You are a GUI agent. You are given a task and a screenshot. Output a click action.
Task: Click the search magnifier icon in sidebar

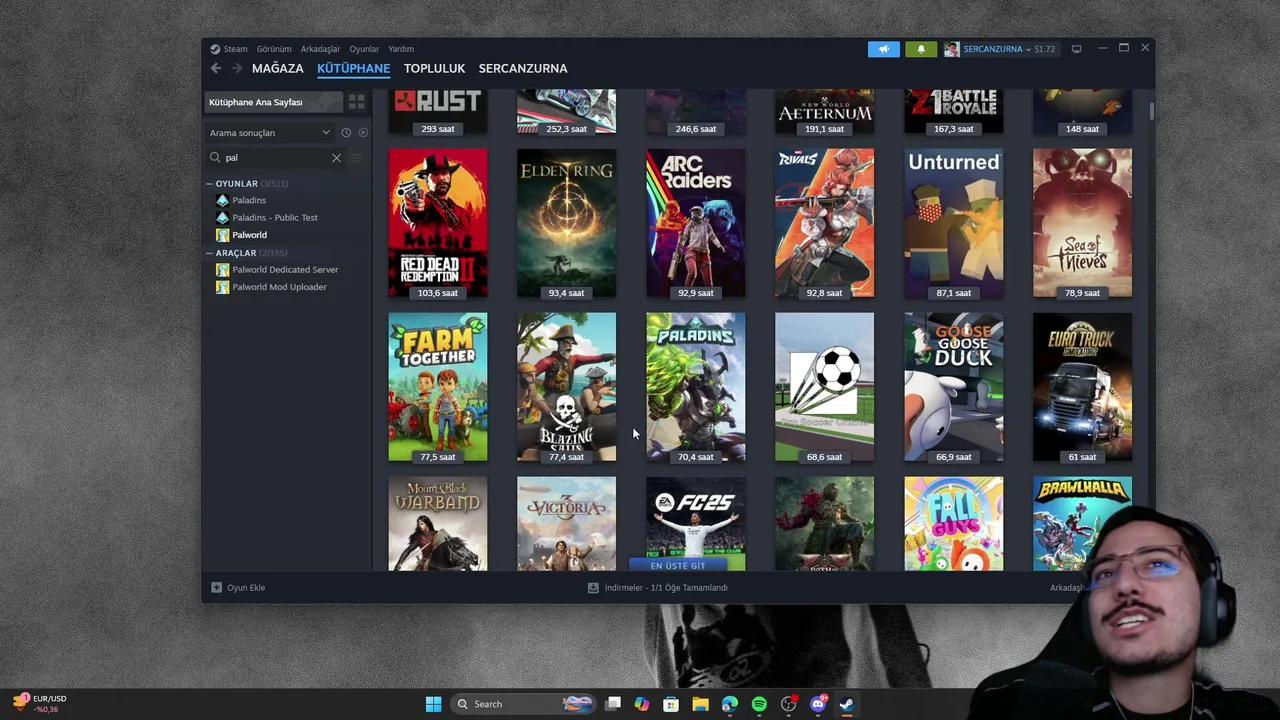coord(215,158)
